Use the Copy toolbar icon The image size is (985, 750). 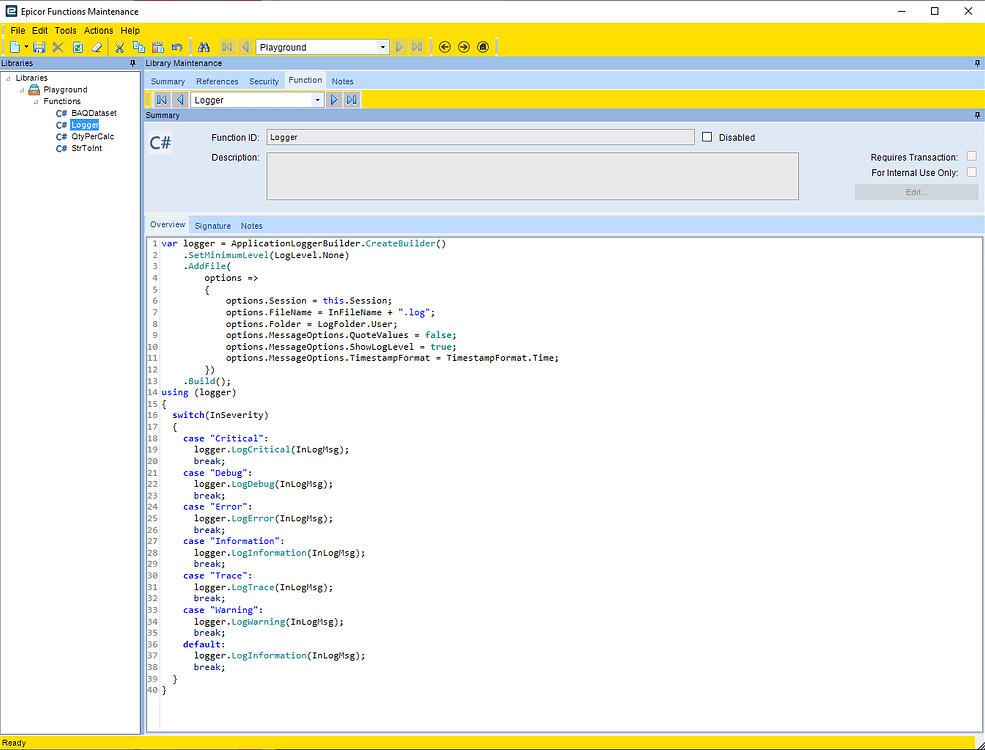138,46
